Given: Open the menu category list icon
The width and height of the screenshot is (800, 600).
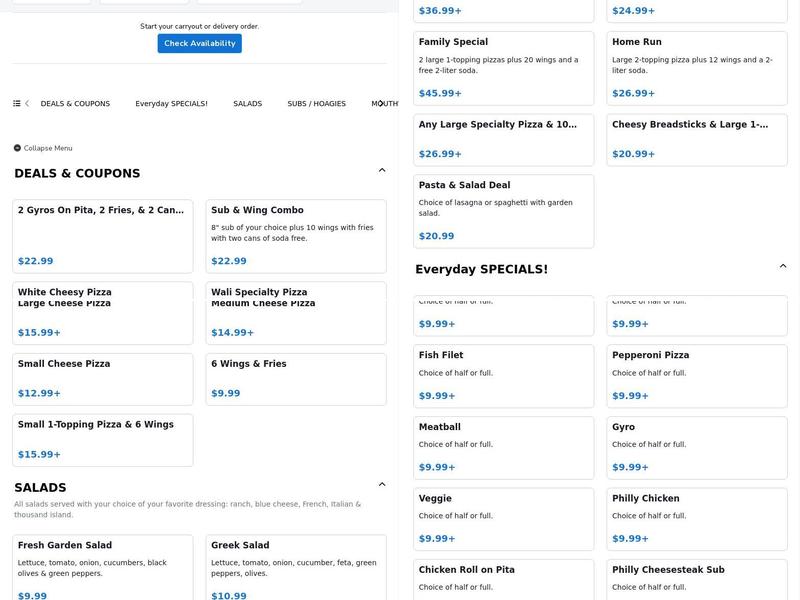Looking at the screenshot, I should click(x=17, y=104).
